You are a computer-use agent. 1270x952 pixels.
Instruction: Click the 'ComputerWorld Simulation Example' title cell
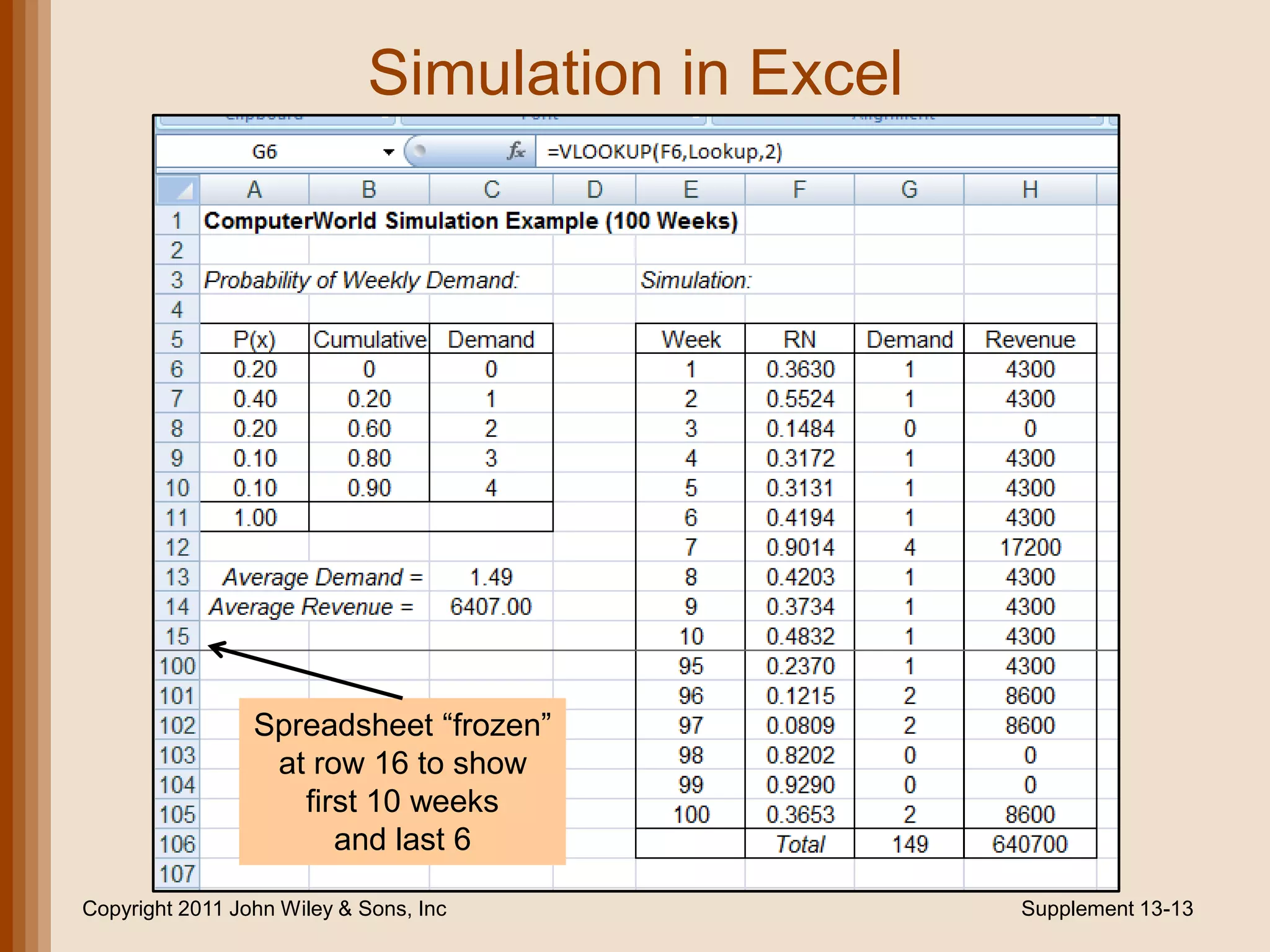pyautogui.click(x=471, y=221)
